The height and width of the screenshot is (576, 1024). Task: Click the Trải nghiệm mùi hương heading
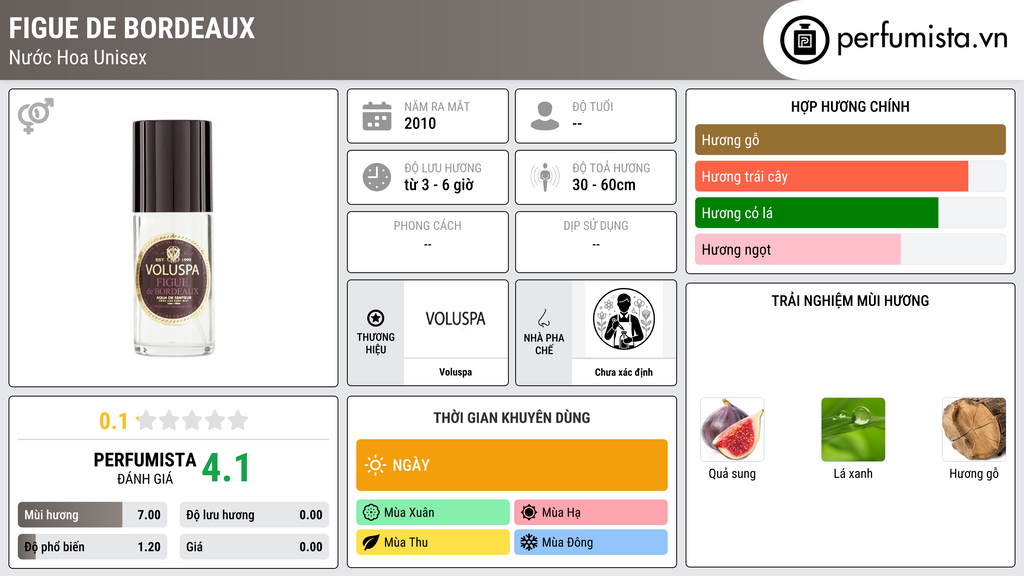(x=850, y=301)
